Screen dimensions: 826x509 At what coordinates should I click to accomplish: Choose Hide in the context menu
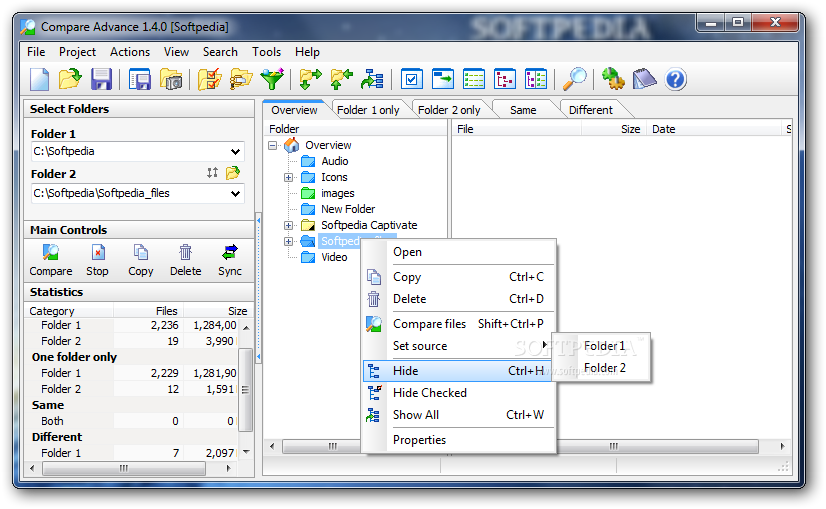(457, 371)
